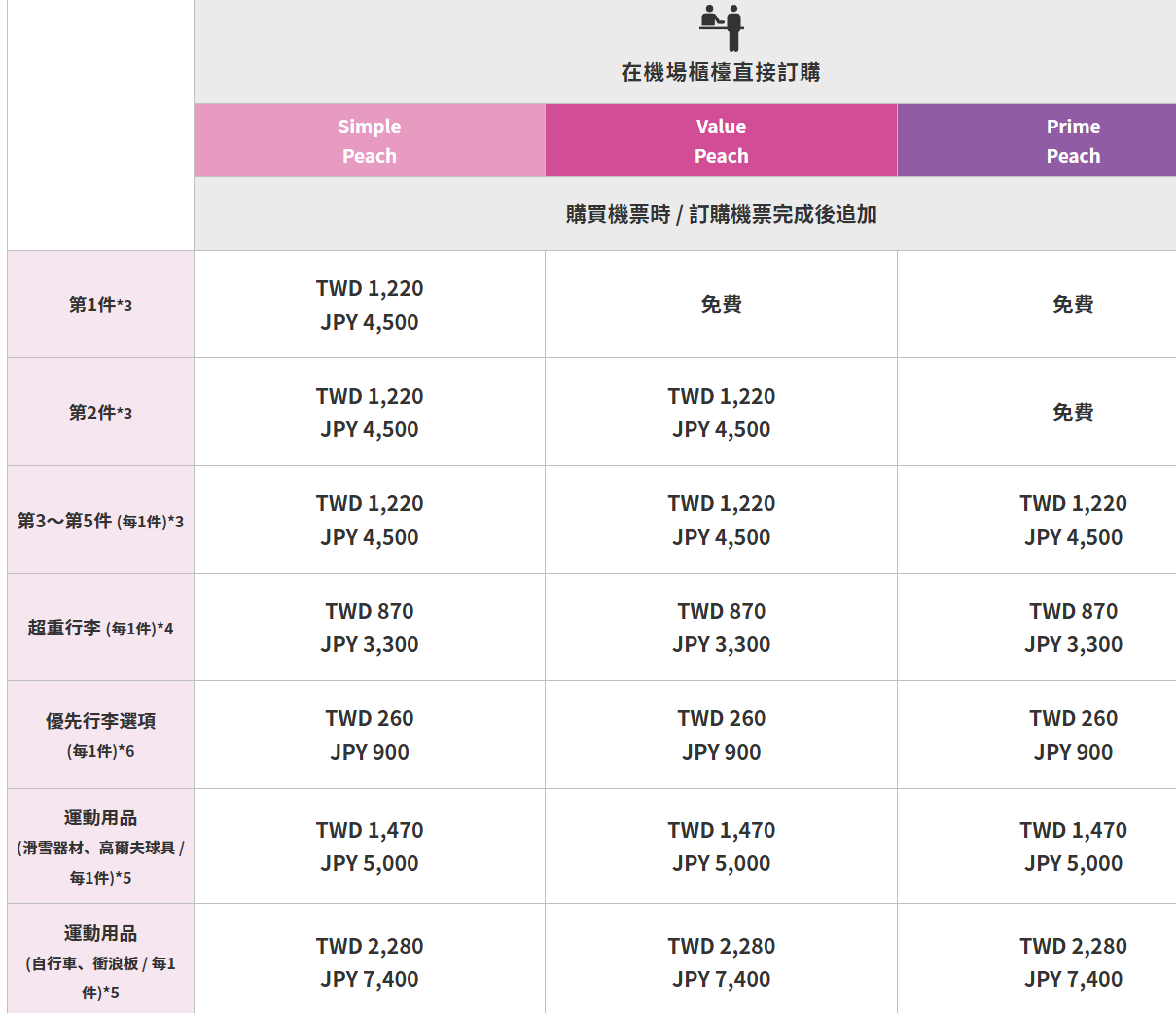Click the 運動用品 自行車 row label
The width and height of the screenshot is (1176, 1013).
pyautogui.click(x=101, y=960)
